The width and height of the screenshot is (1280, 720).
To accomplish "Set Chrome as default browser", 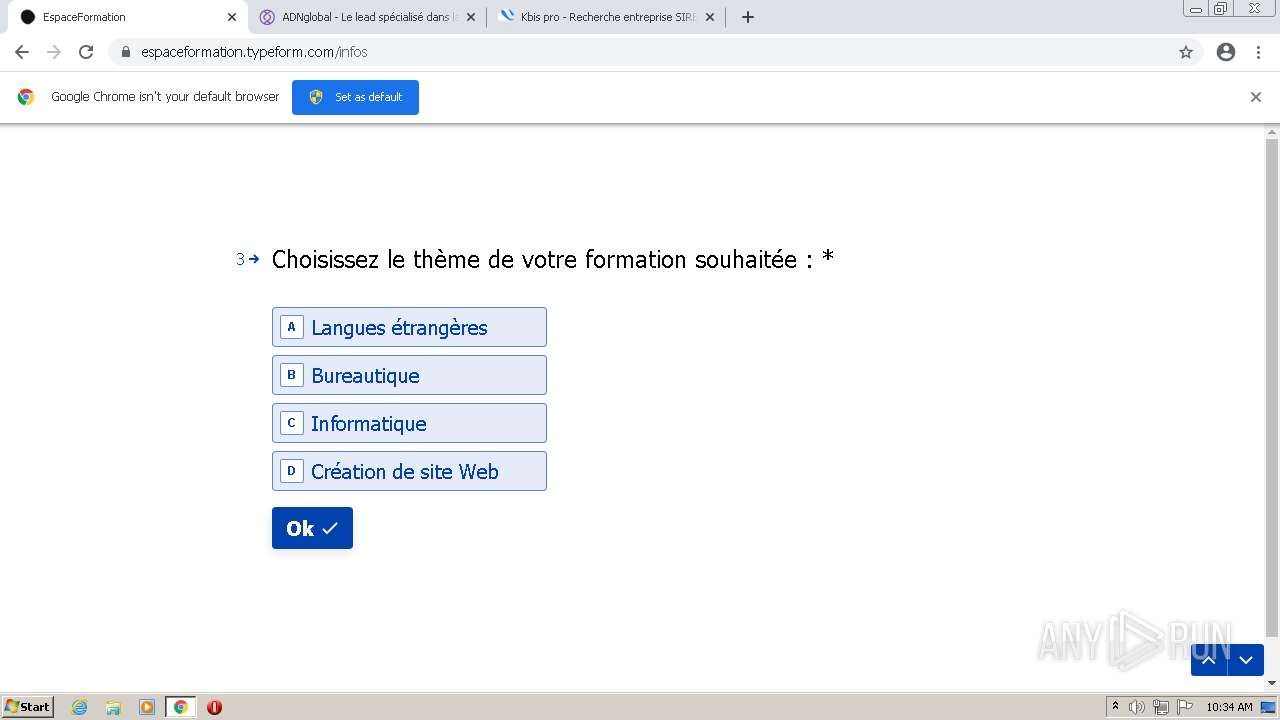I will (x=355, y=97).
